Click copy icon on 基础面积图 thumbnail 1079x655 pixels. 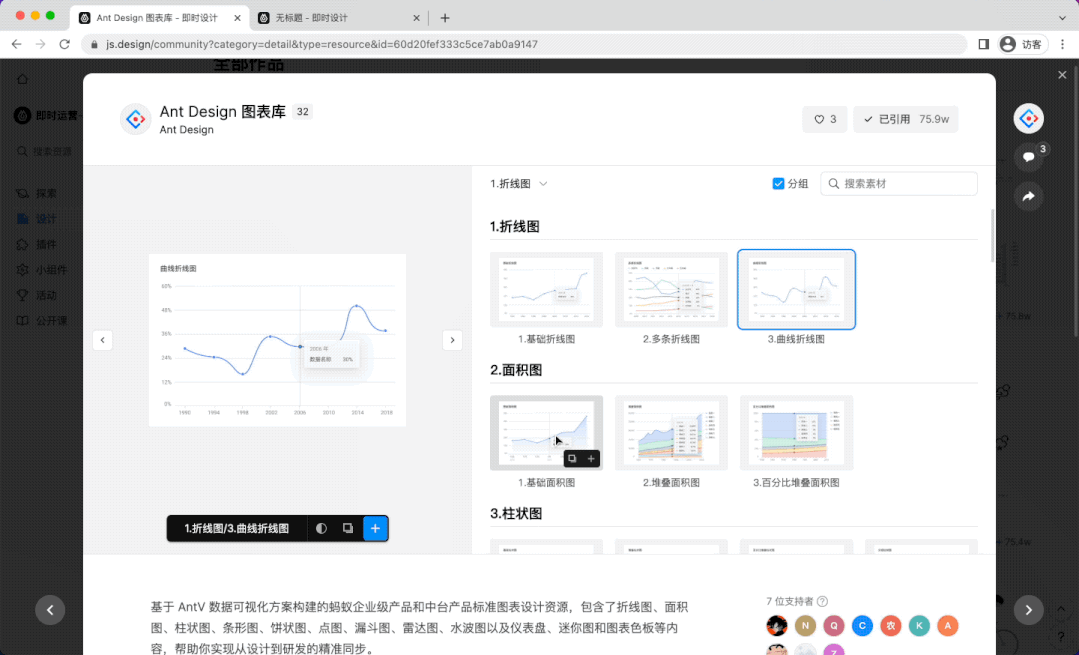click(x=572, y=458)
